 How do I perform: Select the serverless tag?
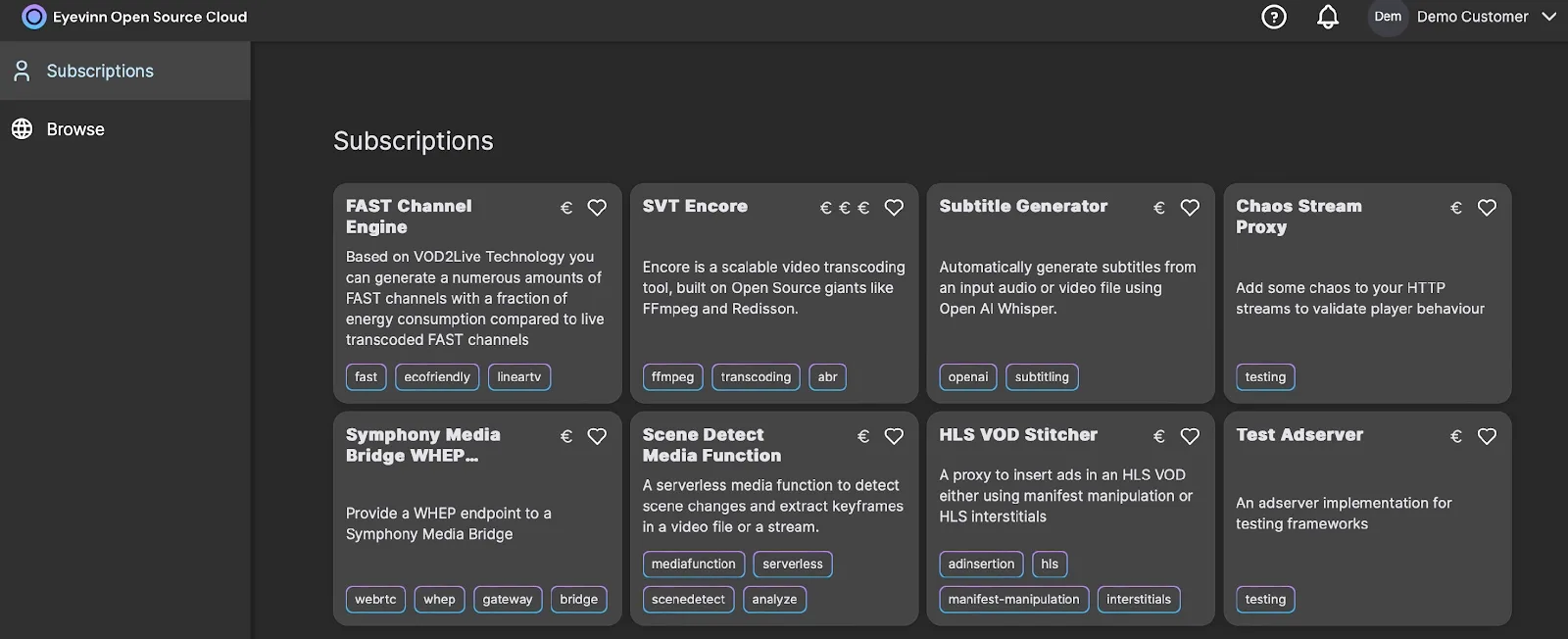pos(793,565)
